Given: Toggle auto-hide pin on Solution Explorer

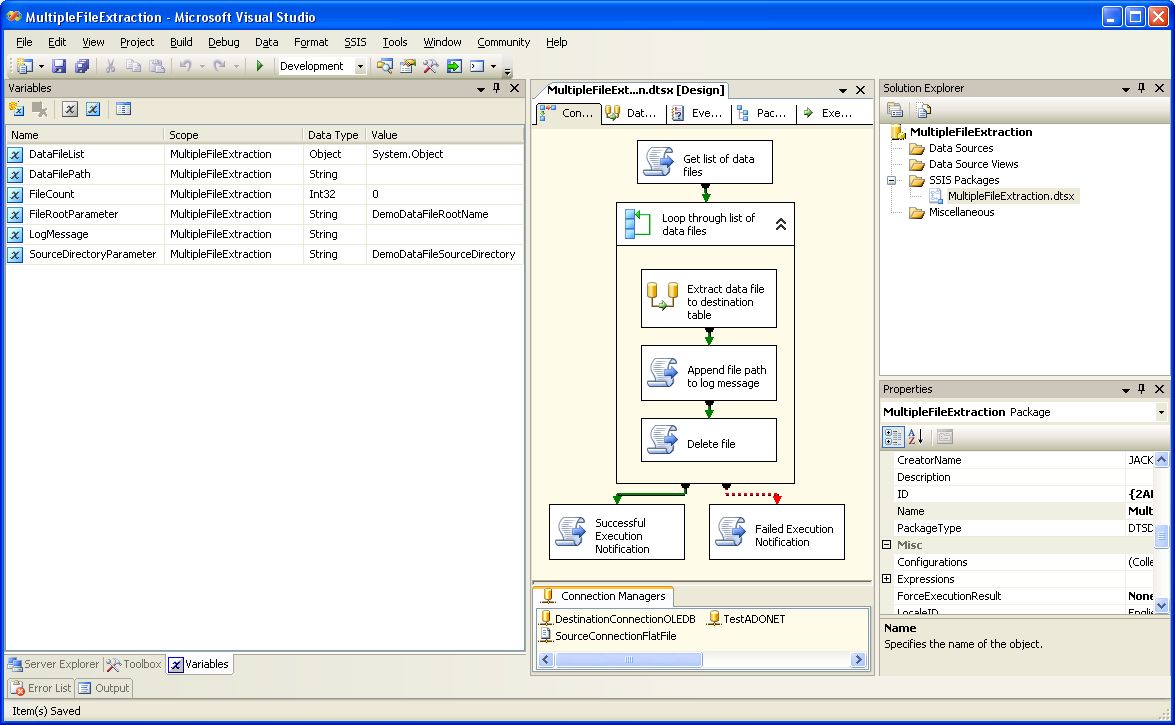Looking at the screenshot, I should coord(1142,88).
